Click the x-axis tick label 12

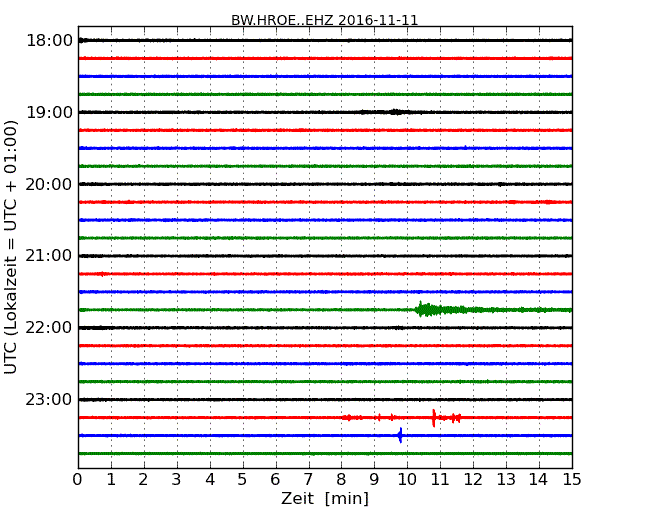473,479
